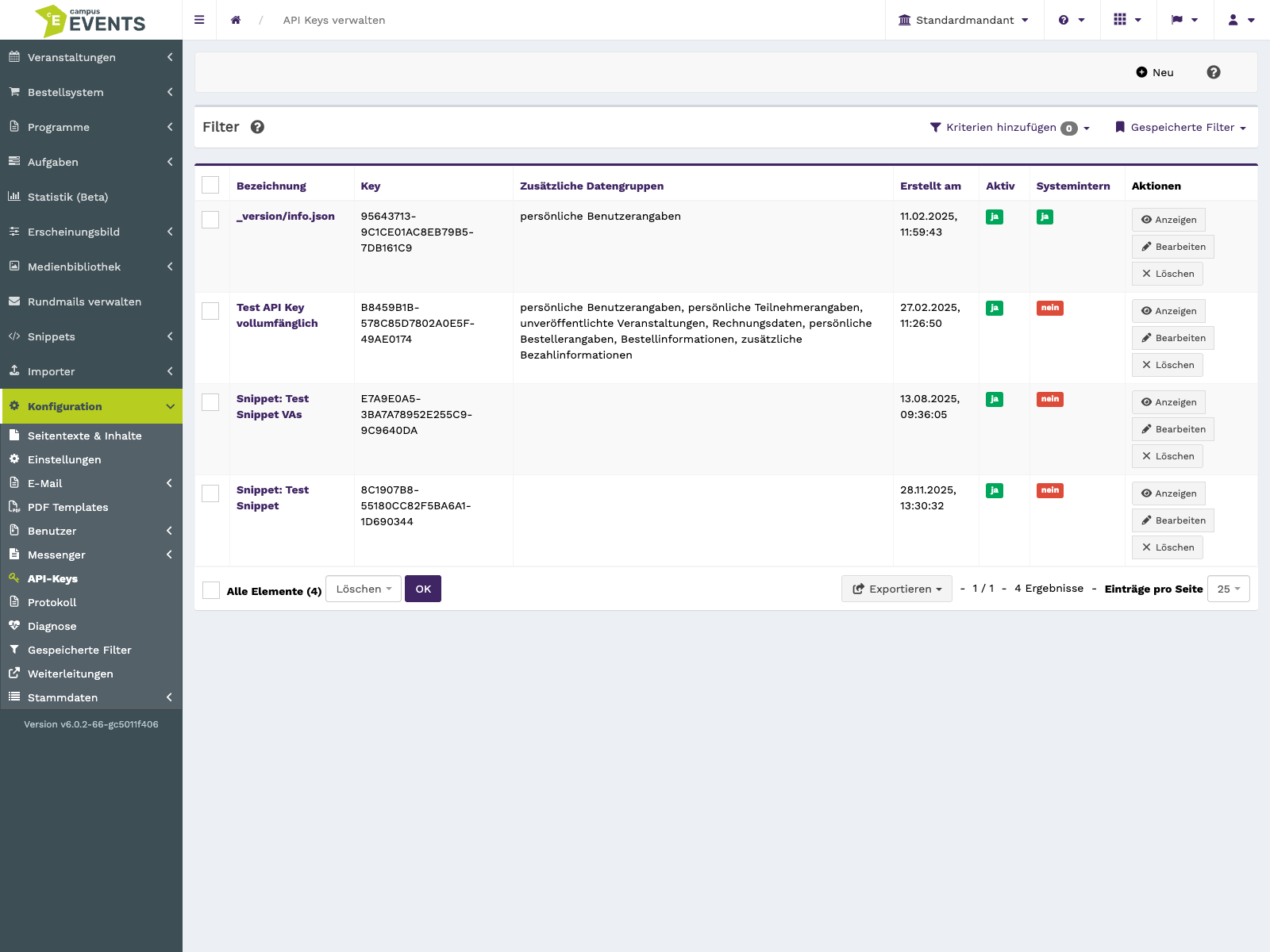
Task: Check the Test API Key vollumfänglich row checkbox
Action: point(210,311)
